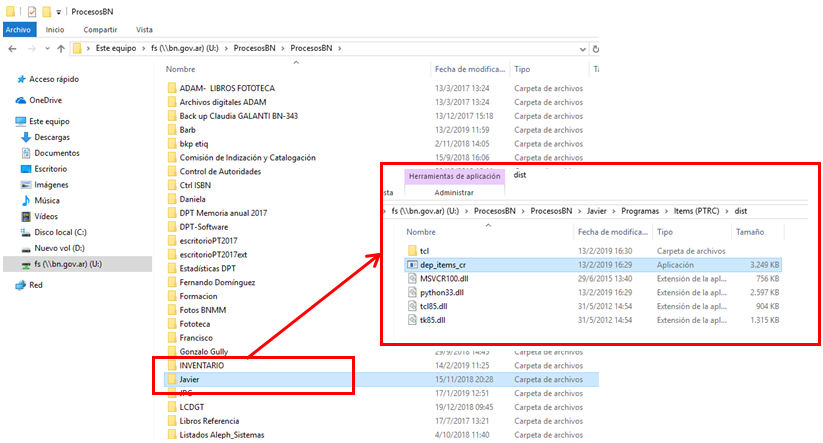Image resolution: width=823 pixels, height=443 pixels.
Task: Open recent locations dropdown arrow
Action: tap(47, 48)
